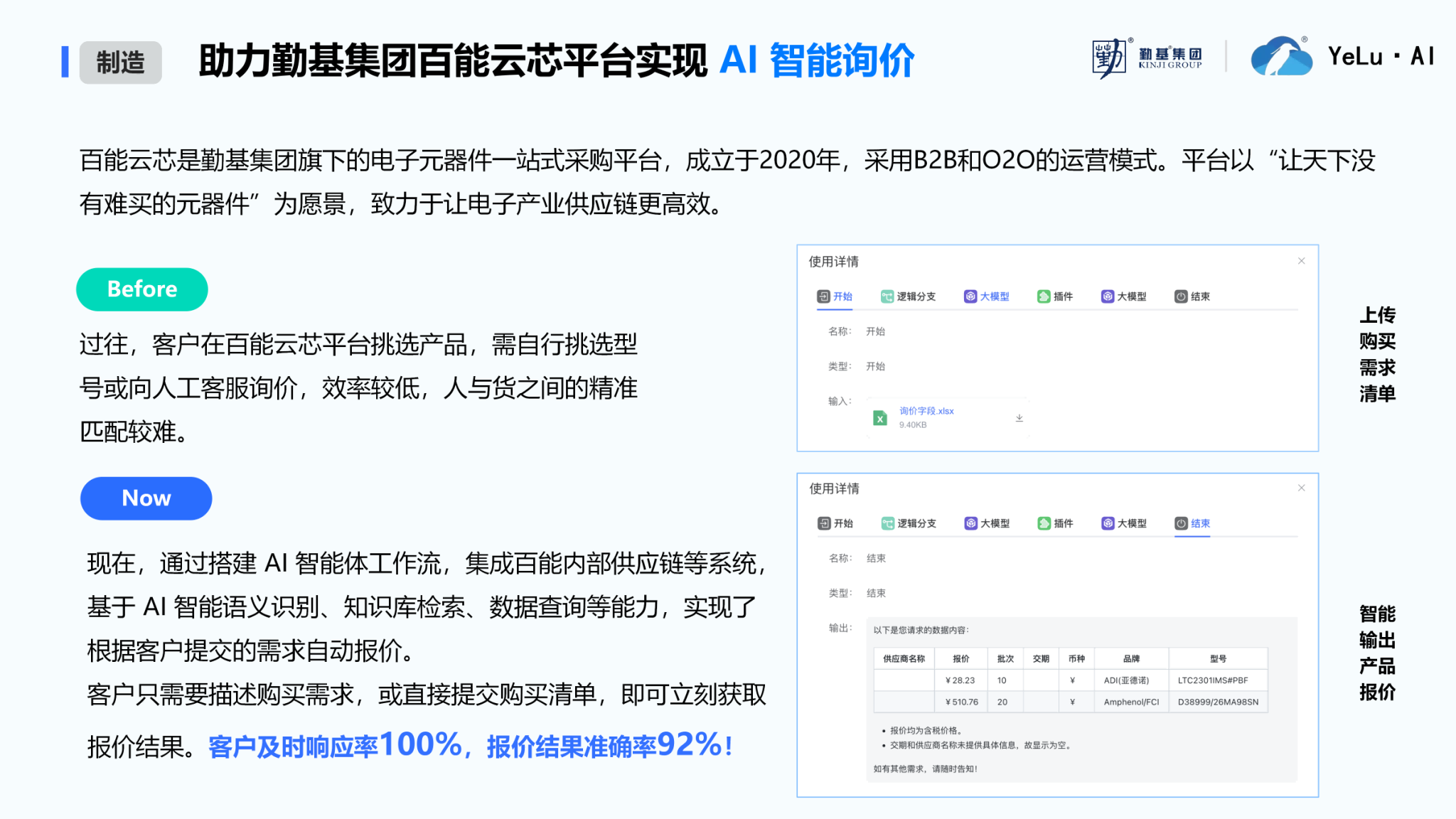This screenshot has height=819, width=1456.
Task: Select second 大模型 tab in upper panel
Action: coord(1123,296)
